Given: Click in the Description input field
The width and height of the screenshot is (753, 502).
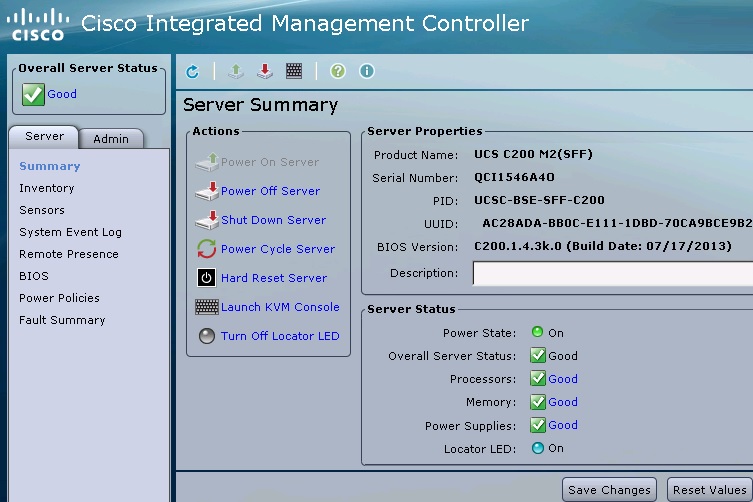Looking at the screenshot, I should pos(613,273).
